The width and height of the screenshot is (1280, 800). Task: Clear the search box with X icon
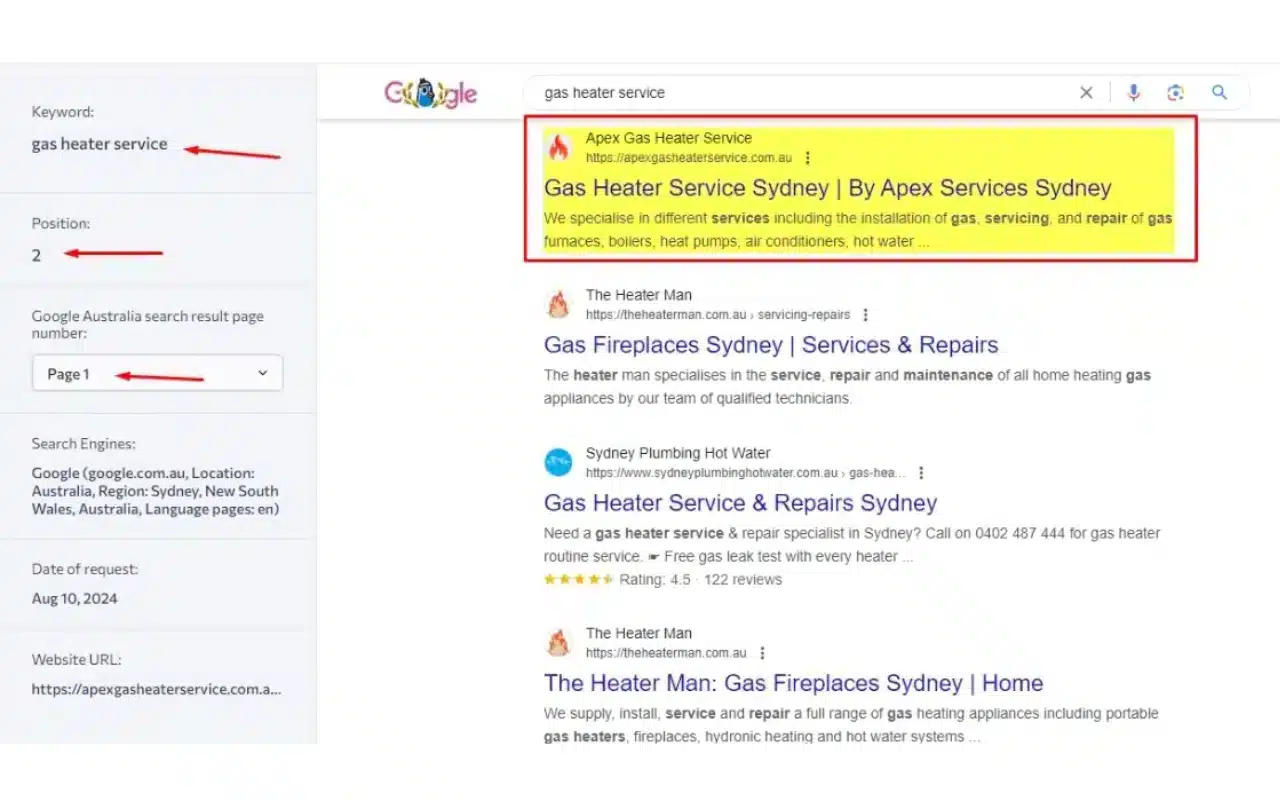[x=1086, y=93]
